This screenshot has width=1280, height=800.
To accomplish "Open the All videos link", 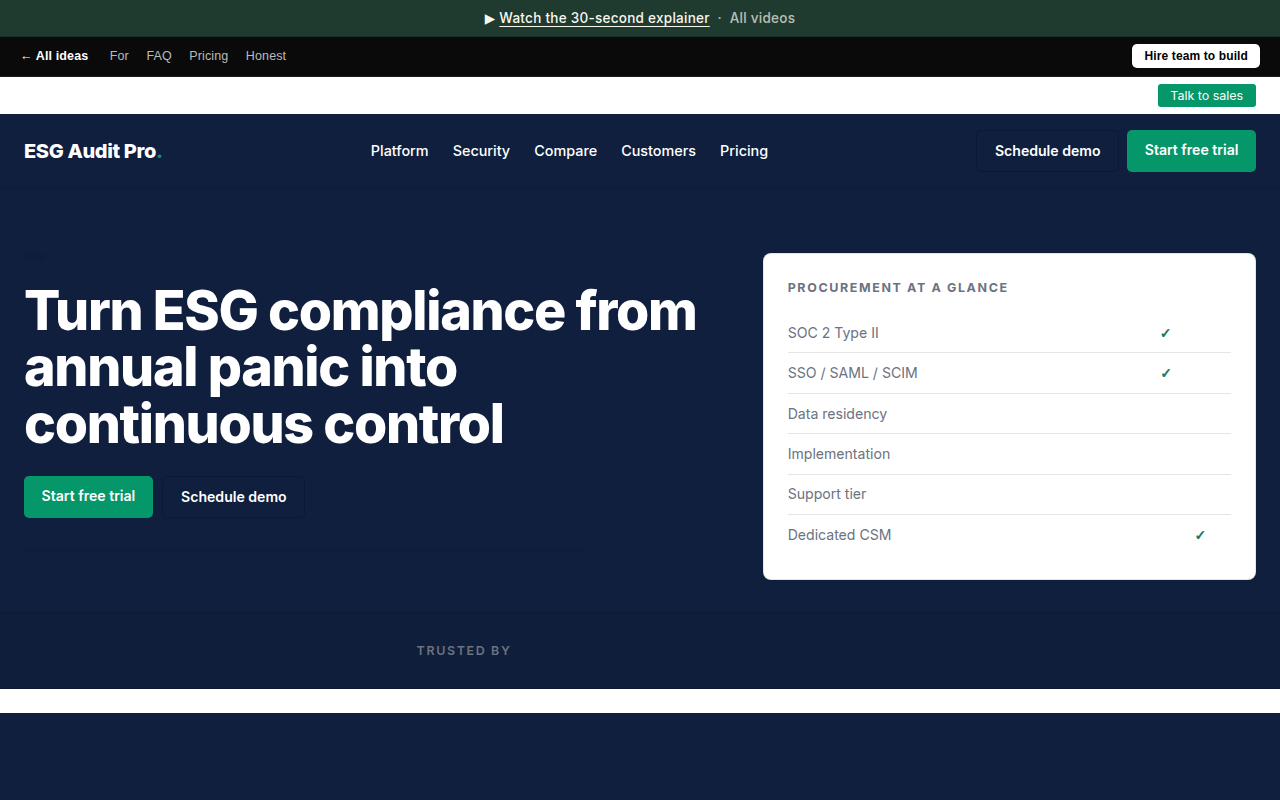I will tap(762, 18).
